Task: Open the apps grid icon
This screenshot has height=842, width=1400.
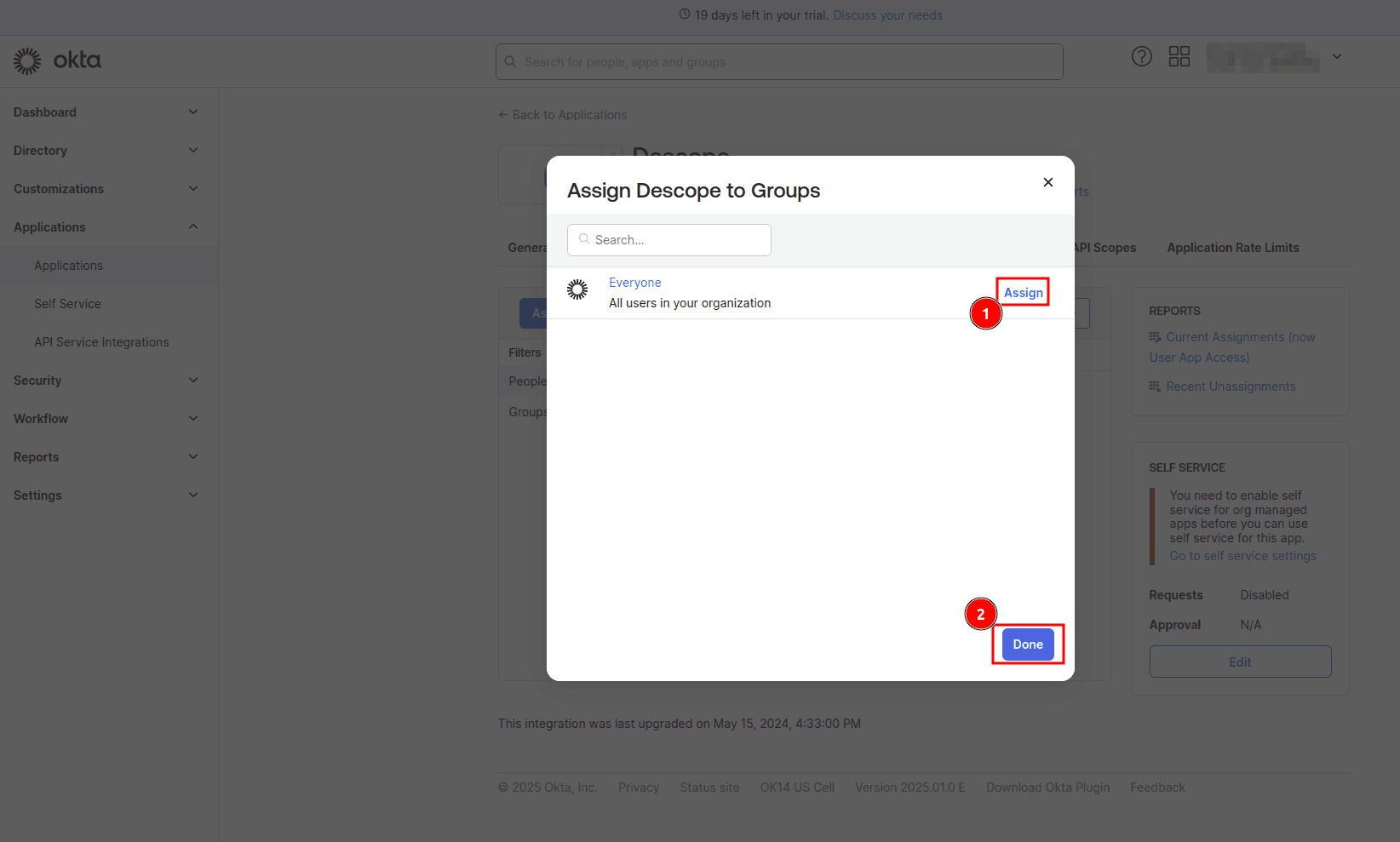Action: pyautogui.click(x=1179, y=57)
